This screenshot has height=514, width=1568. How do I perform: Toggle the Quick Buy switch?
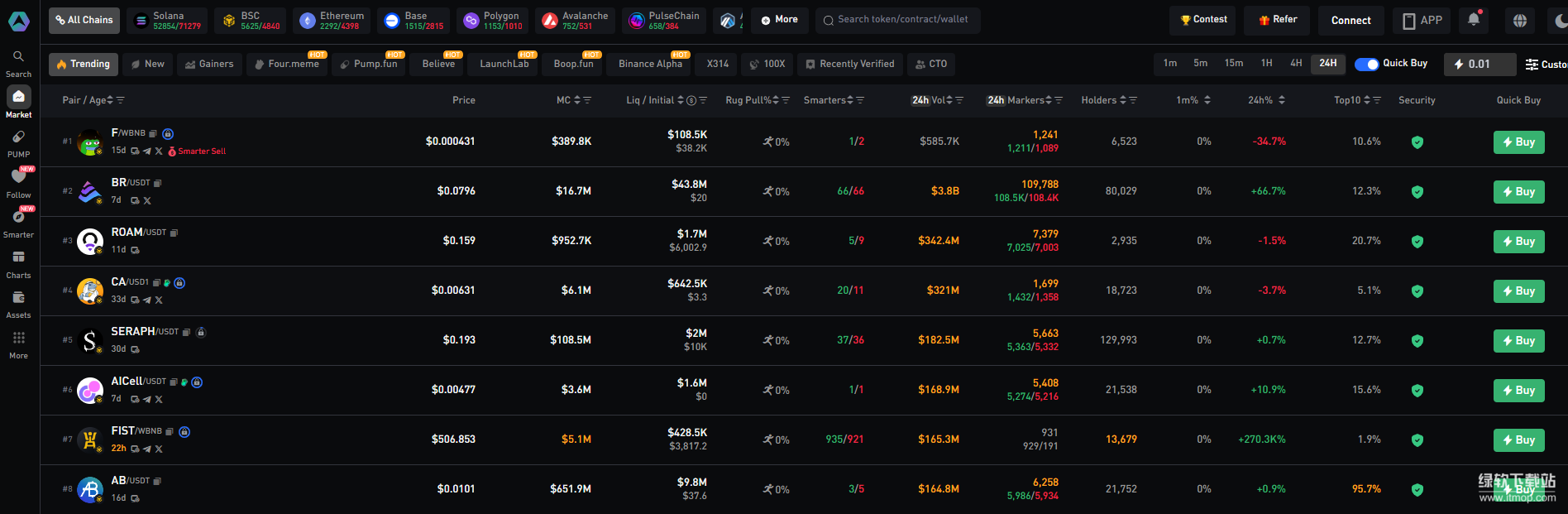[1366, 64]
